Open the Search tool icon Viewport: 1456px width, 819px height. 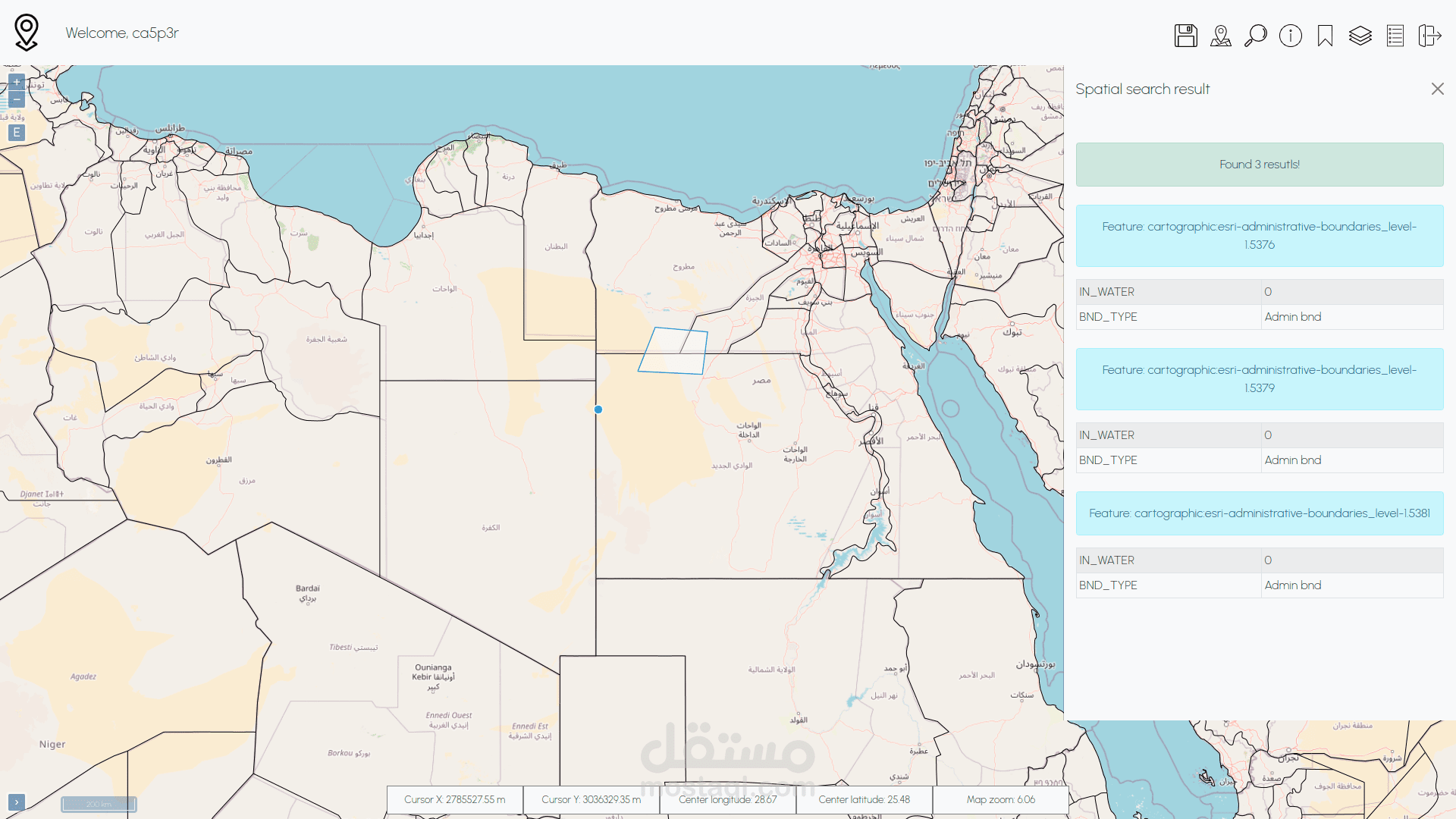[1255, 35]
